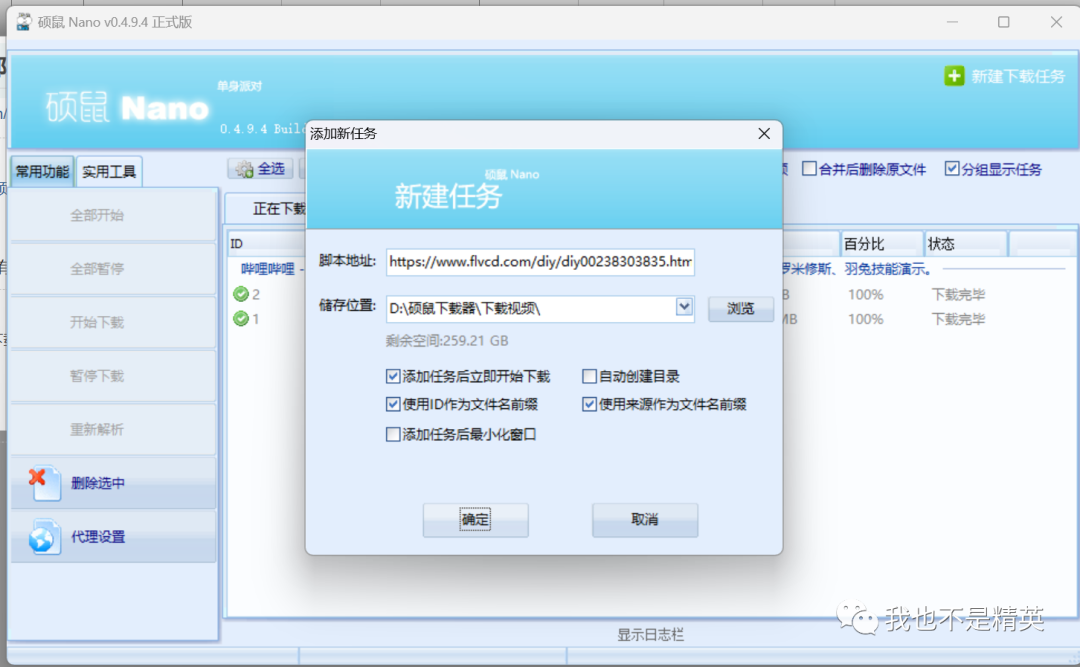Image resolution: width=1080 pixels, height=667 pixels.
Task: Enable 自动创建目录 checkbox
Action: pos(589,376)
